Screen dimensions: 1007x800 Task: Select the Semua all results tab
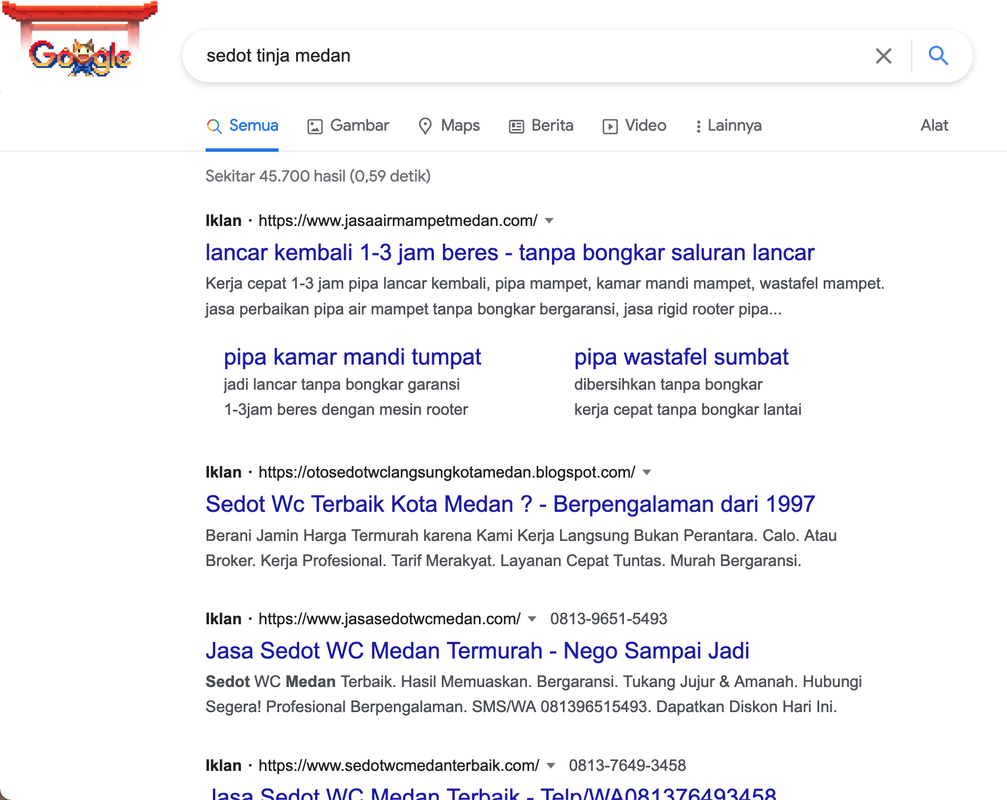tap(242, 126)
